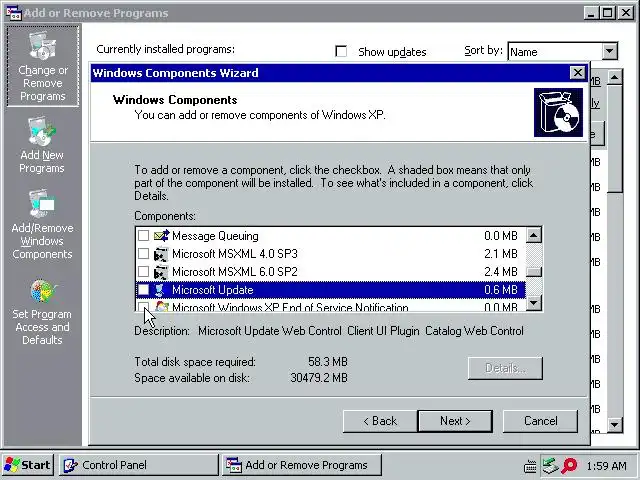
Task: Click the keyboard icon in system tray
Action: pyautogui.click(x=530, y=466)
